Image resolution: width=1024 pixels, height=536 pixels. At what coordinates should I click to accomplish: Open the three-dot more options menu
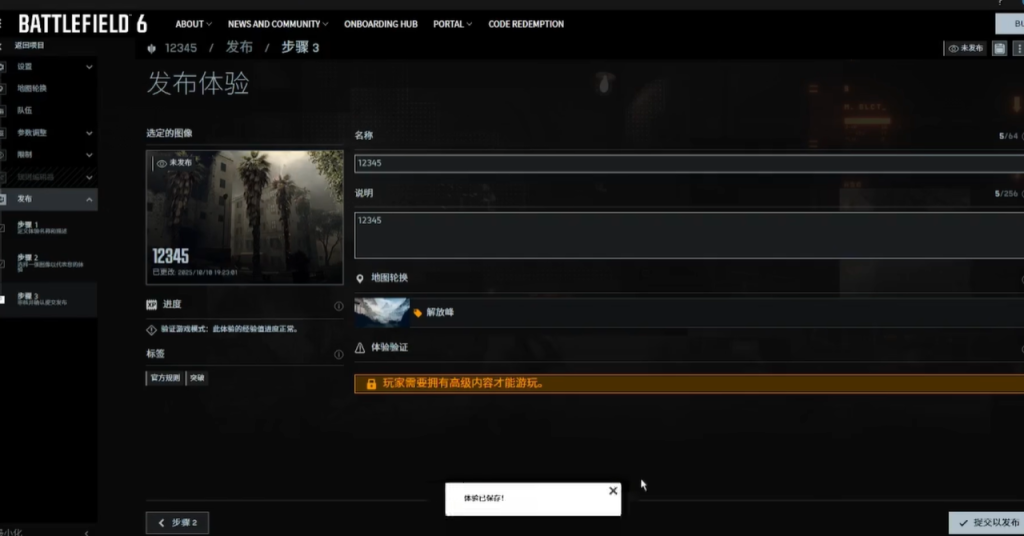tap(1018, 48)
